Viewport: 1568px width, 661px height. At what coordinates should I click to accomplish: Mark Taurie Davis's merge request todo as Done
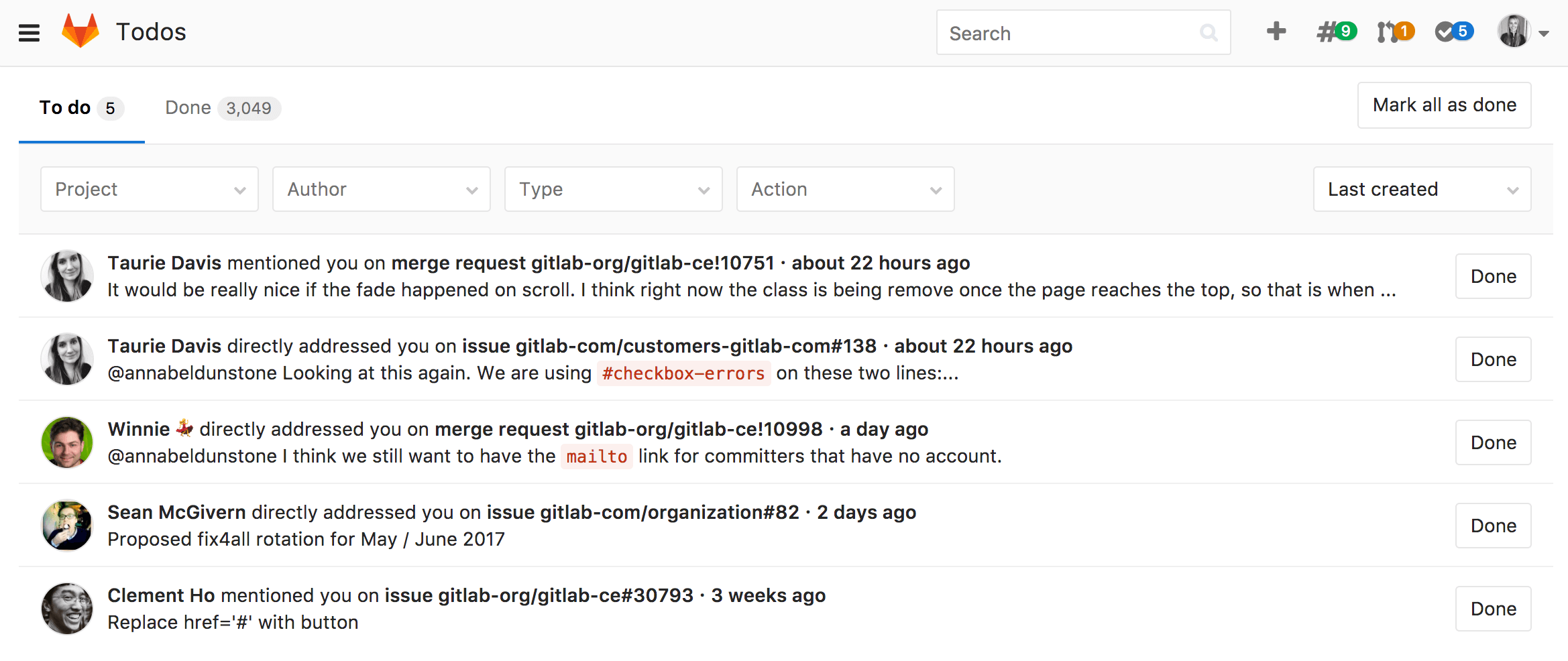click(x=1493, y=276)
